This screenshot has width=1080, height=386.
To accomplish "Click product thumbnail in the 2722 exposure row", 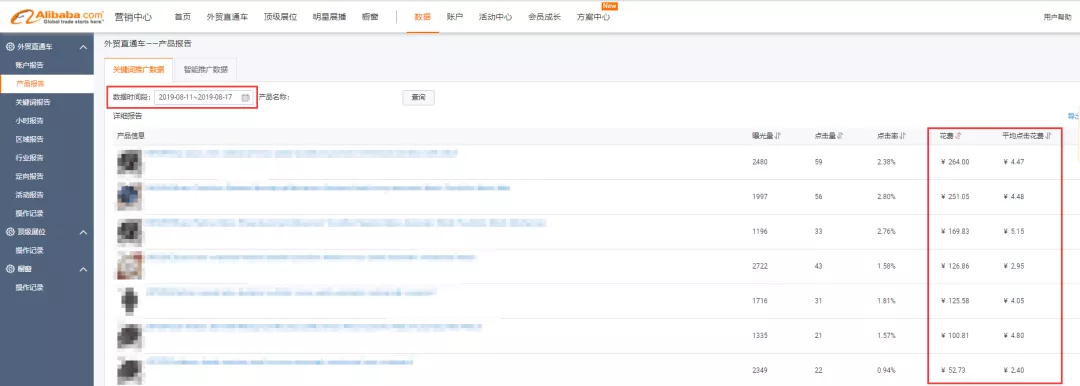I will (x=129, y=265).
